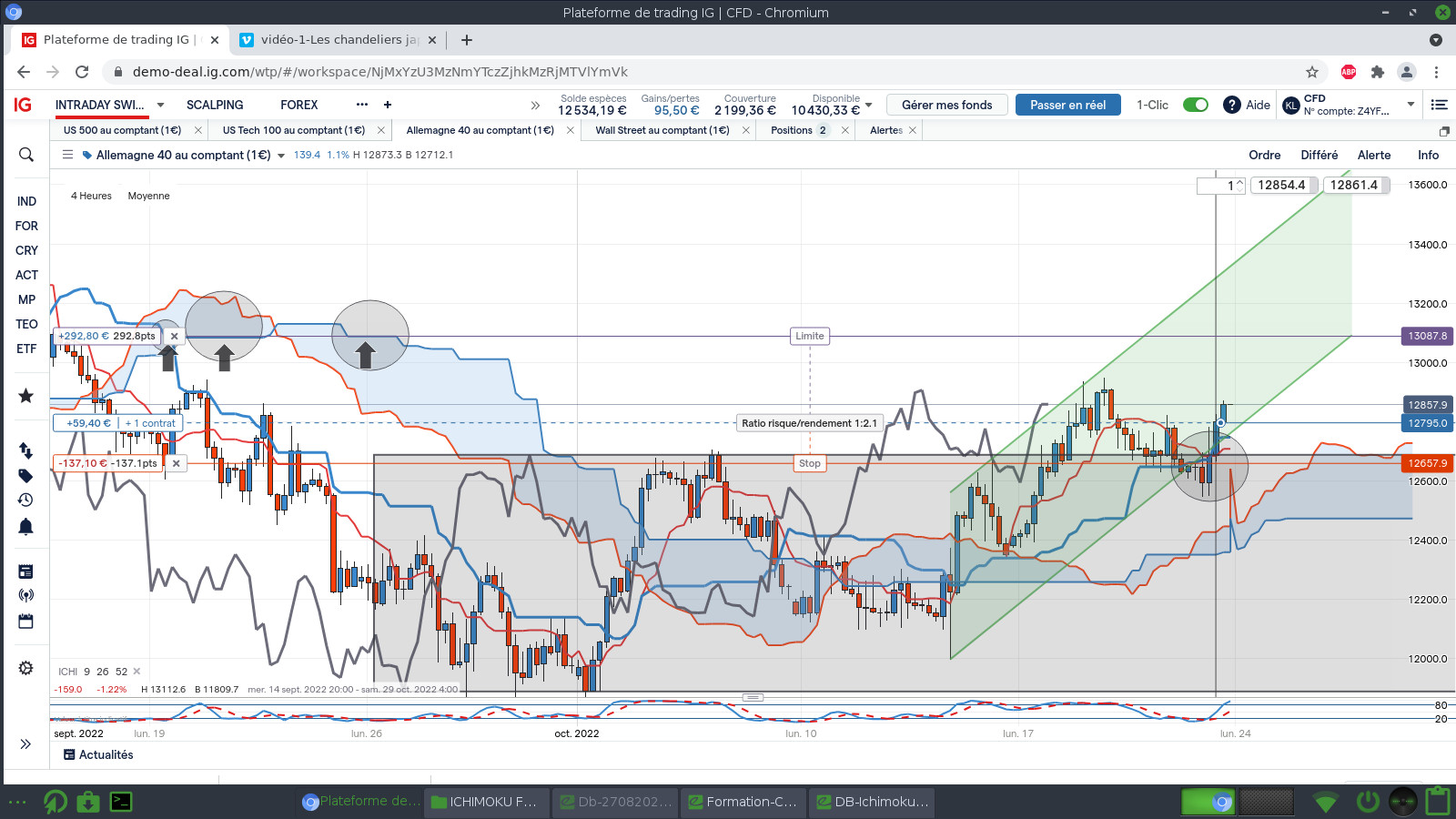Open the price tag orders icon in sidebar
The width and height of the screenshot is (1456, 819).
coord(26,475)
